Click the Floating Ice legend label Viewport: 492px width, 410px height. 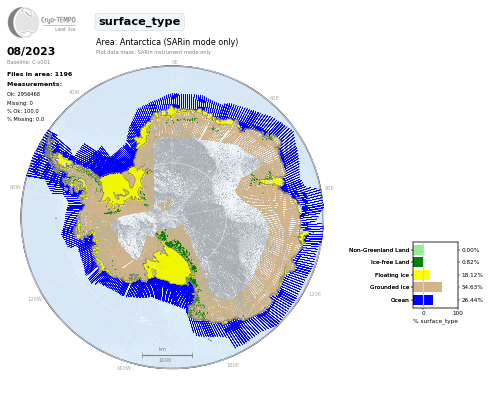(392, 275)
